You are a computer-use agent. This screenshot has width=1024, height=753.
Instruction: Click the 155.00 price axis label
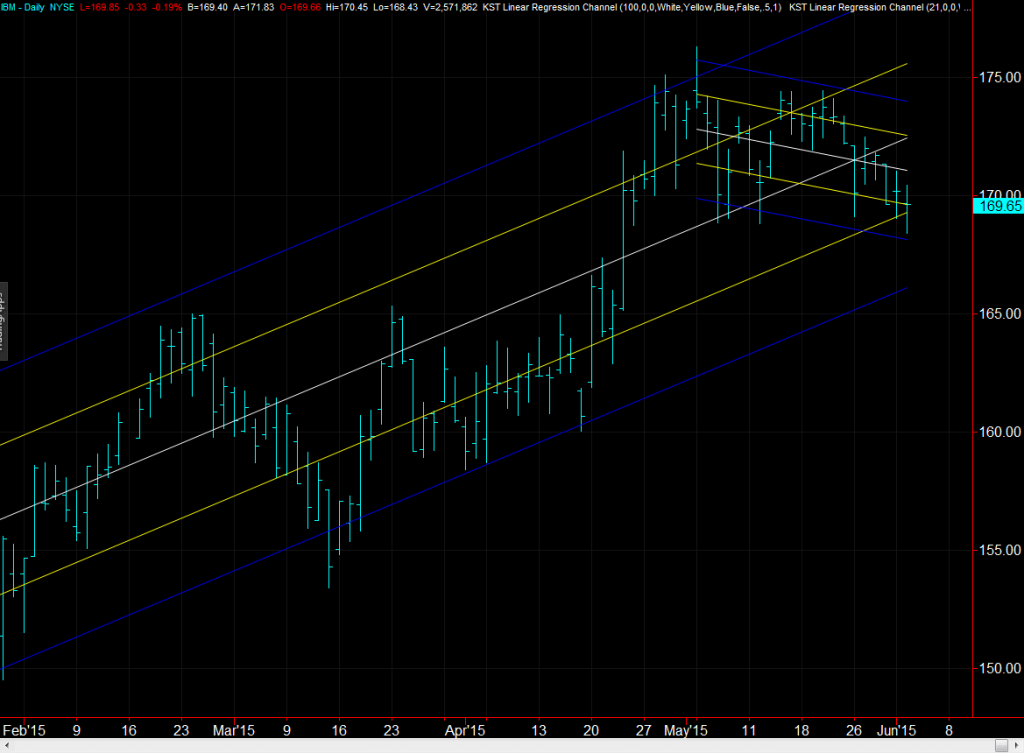tap(1000, 551)
